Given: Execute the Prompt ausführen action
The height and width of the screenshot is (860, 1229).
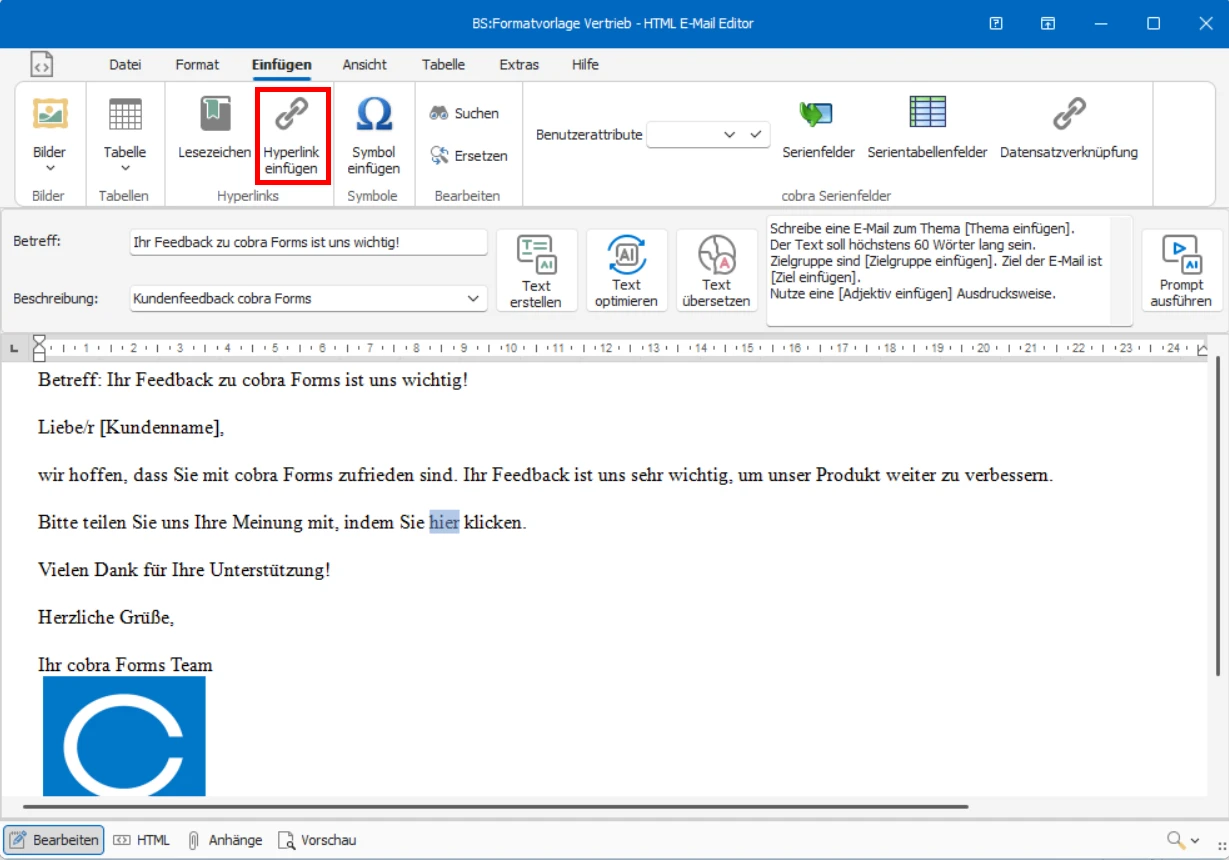Looking at the screenshot, I should 1181,268.
